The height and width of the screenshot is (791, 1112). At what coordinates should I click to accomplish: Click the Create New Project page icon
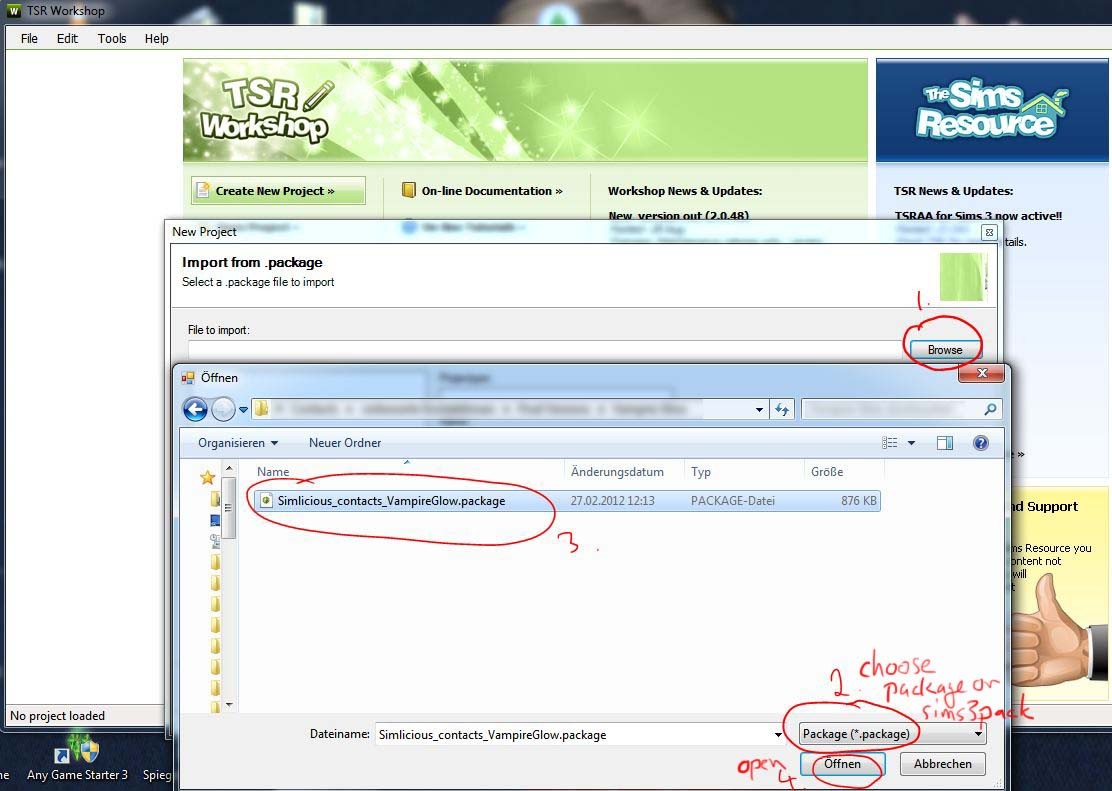[x=203, y=190]
